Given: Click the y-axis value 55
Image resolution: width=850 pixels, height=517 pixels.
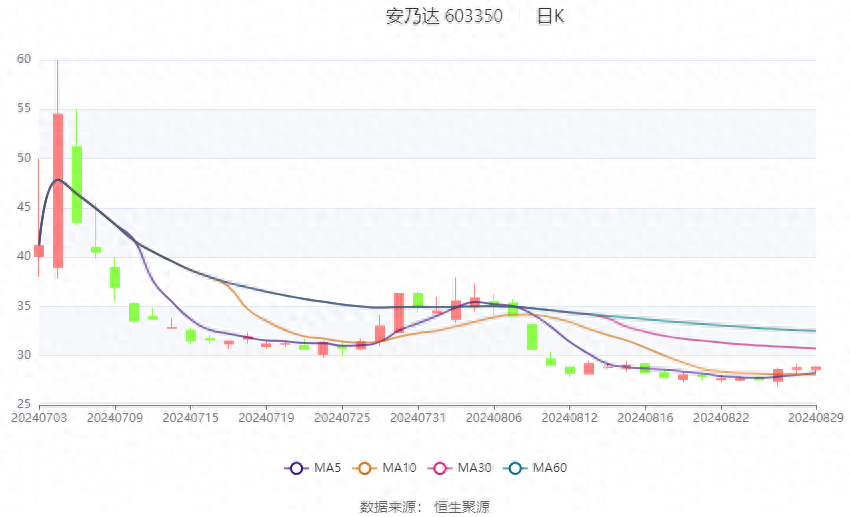Looking at the screenshot, I should [x=24, y=108].
